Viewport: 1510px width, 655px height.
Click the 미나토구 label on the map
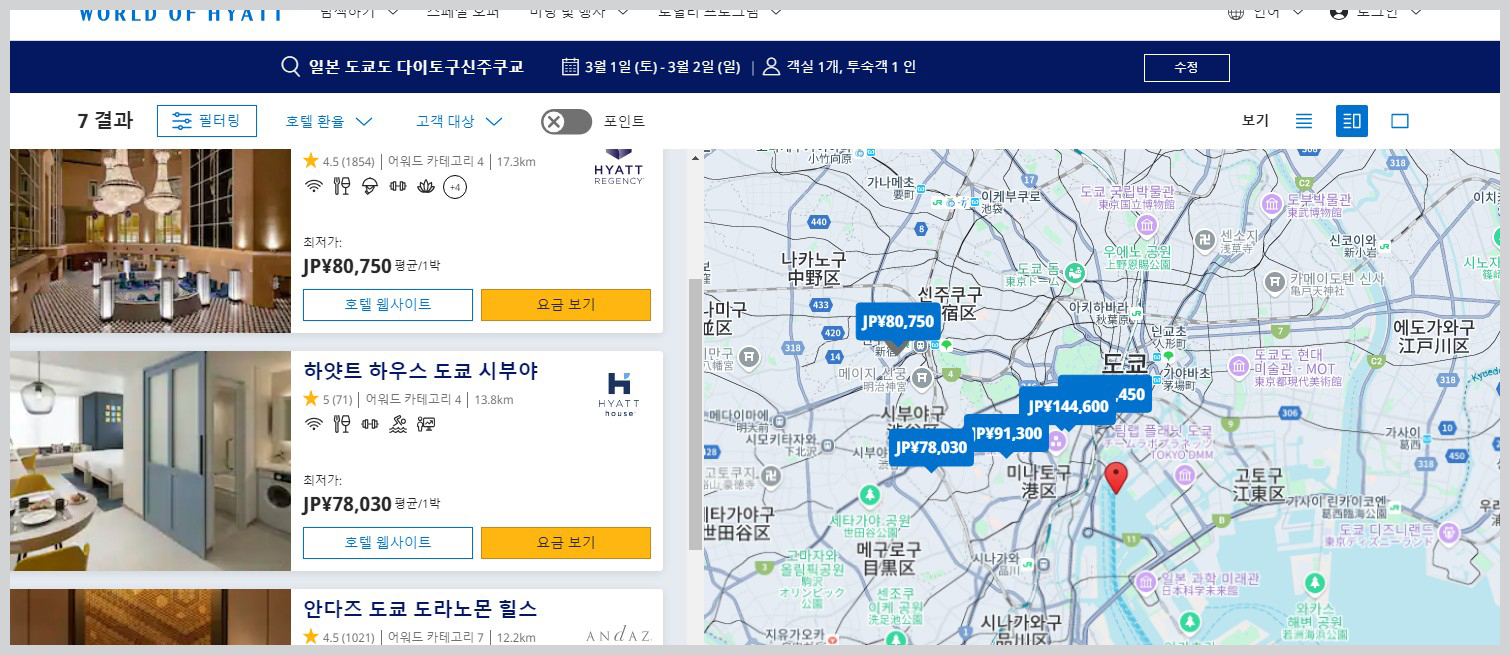[x=1039, y=481]
